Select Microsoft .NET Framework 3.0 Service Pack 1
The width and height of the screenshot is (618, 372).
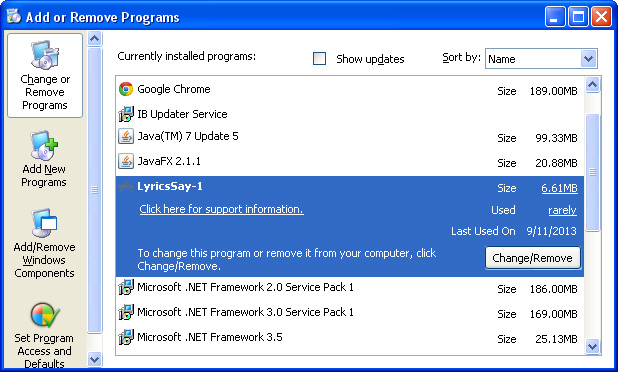point(350,312)
